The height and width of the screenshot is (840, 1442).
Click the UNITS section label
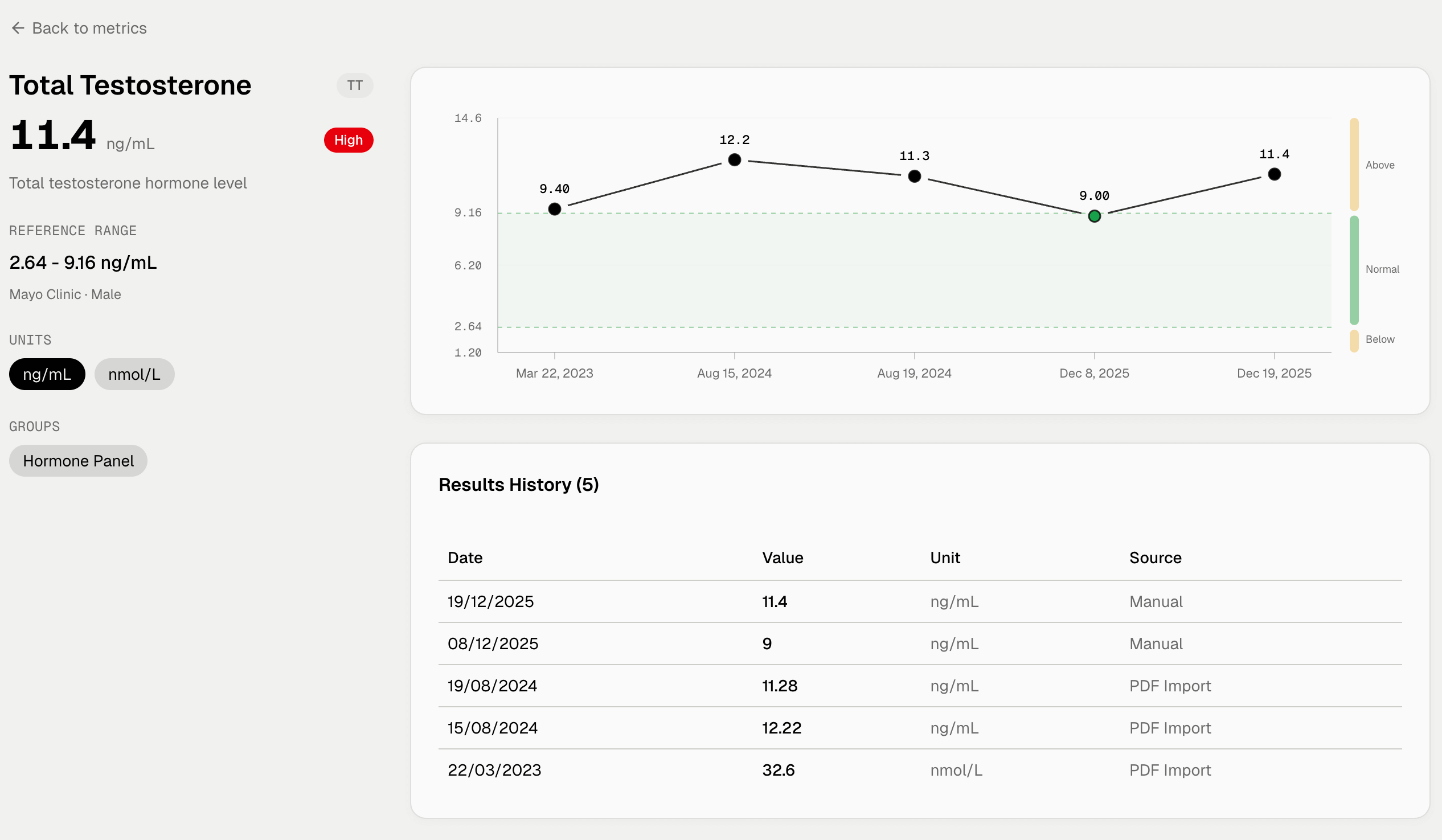pyautogui.click(x=30, y=340)
